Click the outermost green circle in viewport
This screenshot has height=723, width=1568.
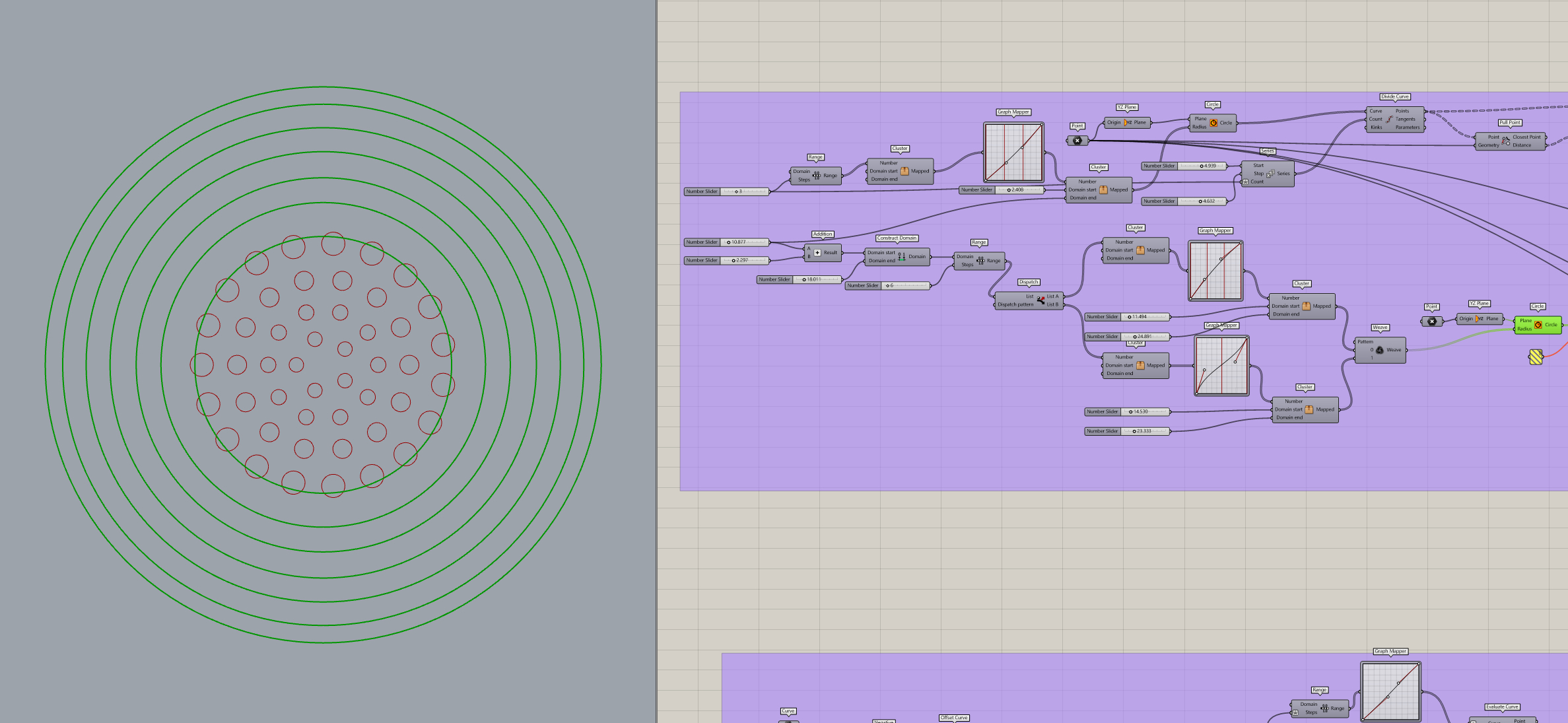coord(46,364)
